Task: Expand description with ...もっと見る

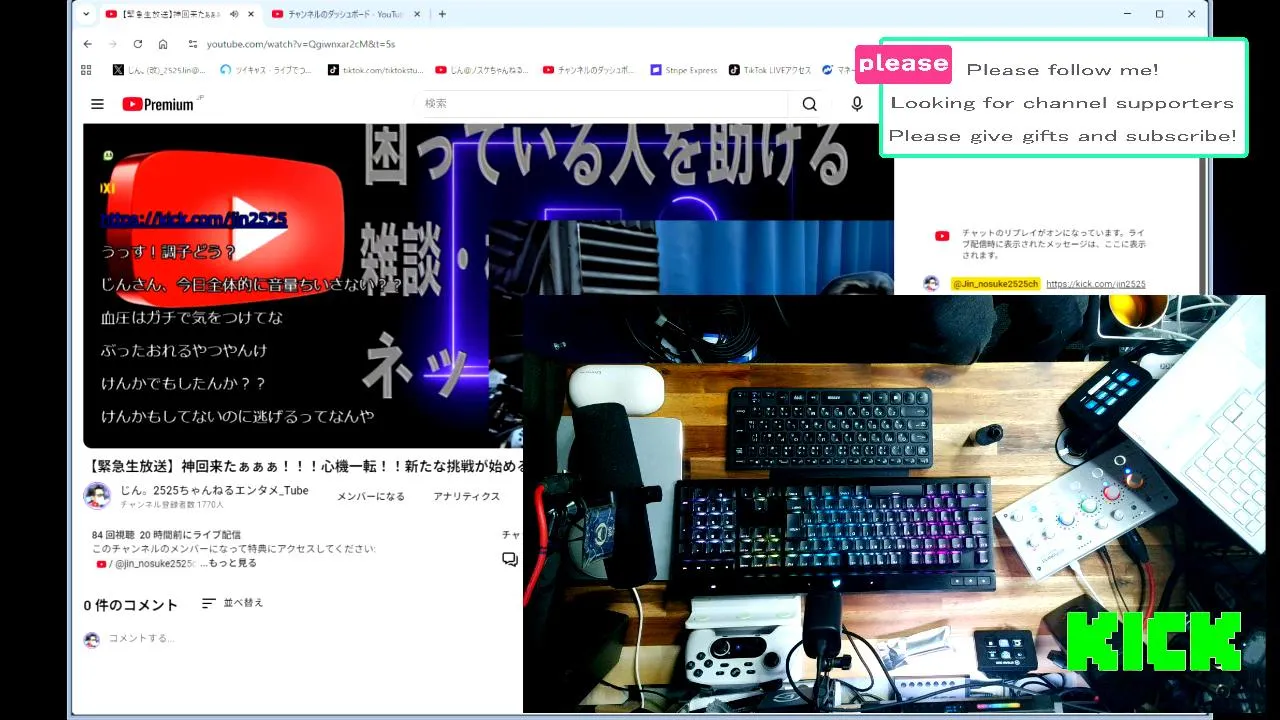Action: [x=228, y=563]
